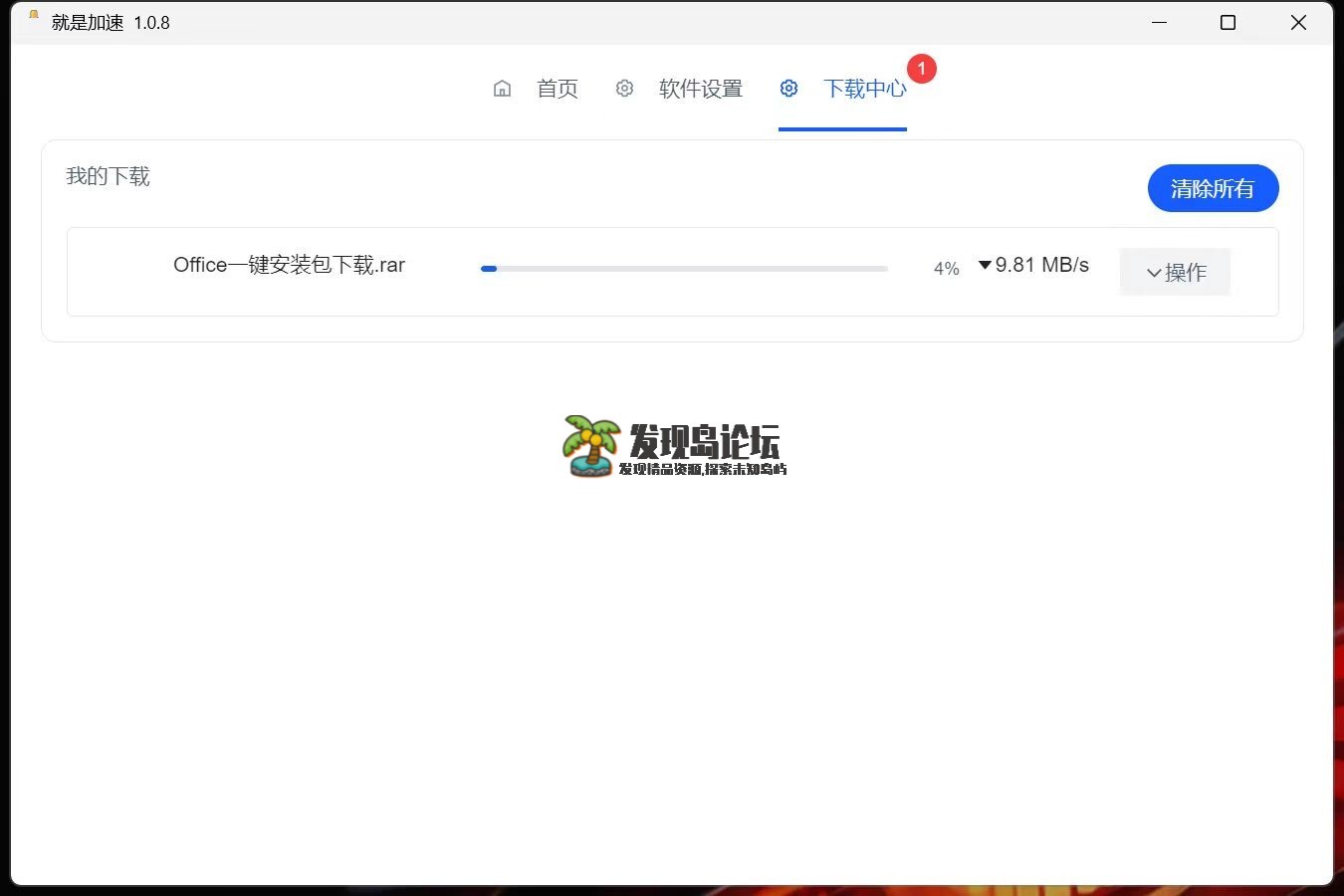Click the file name Office一键安装包下载.rar
The height and width of the screenshot is (896, 1344).
pos(289,265)
